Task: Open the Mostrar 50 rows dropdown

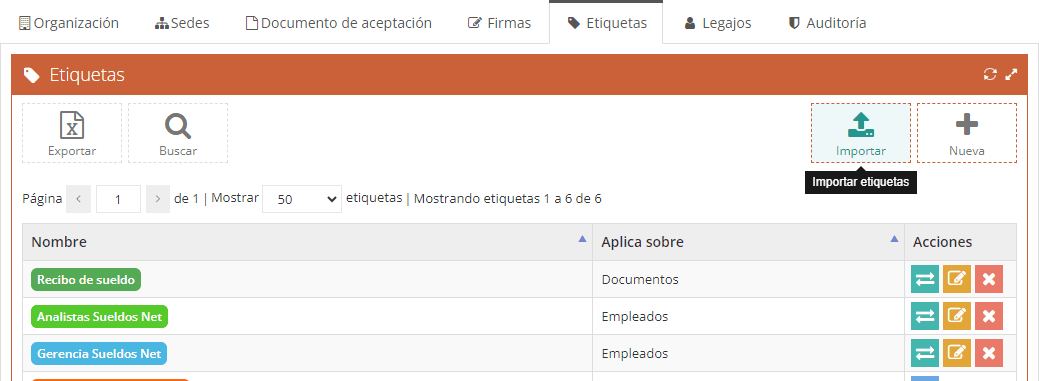Action: [302, 199]
